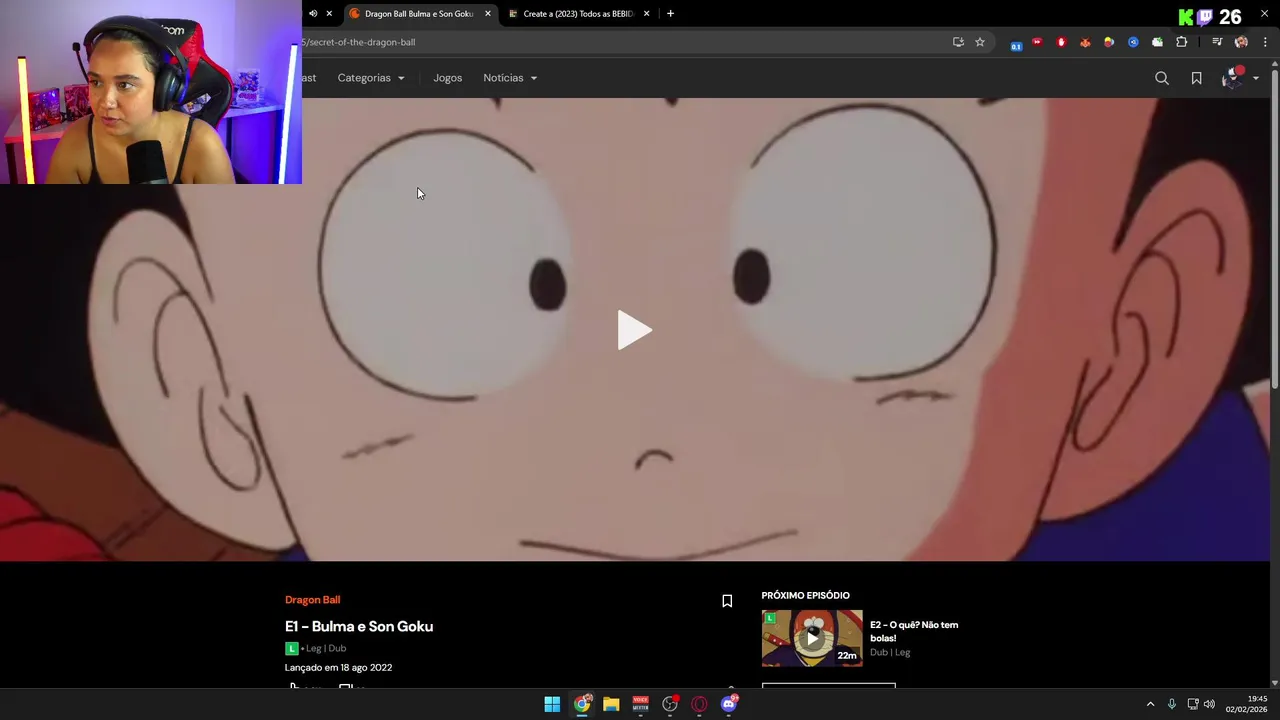Close the Dragon Ball browser tab
The width and height of the screenshot is (1280, 720).
tap(488, 14)
